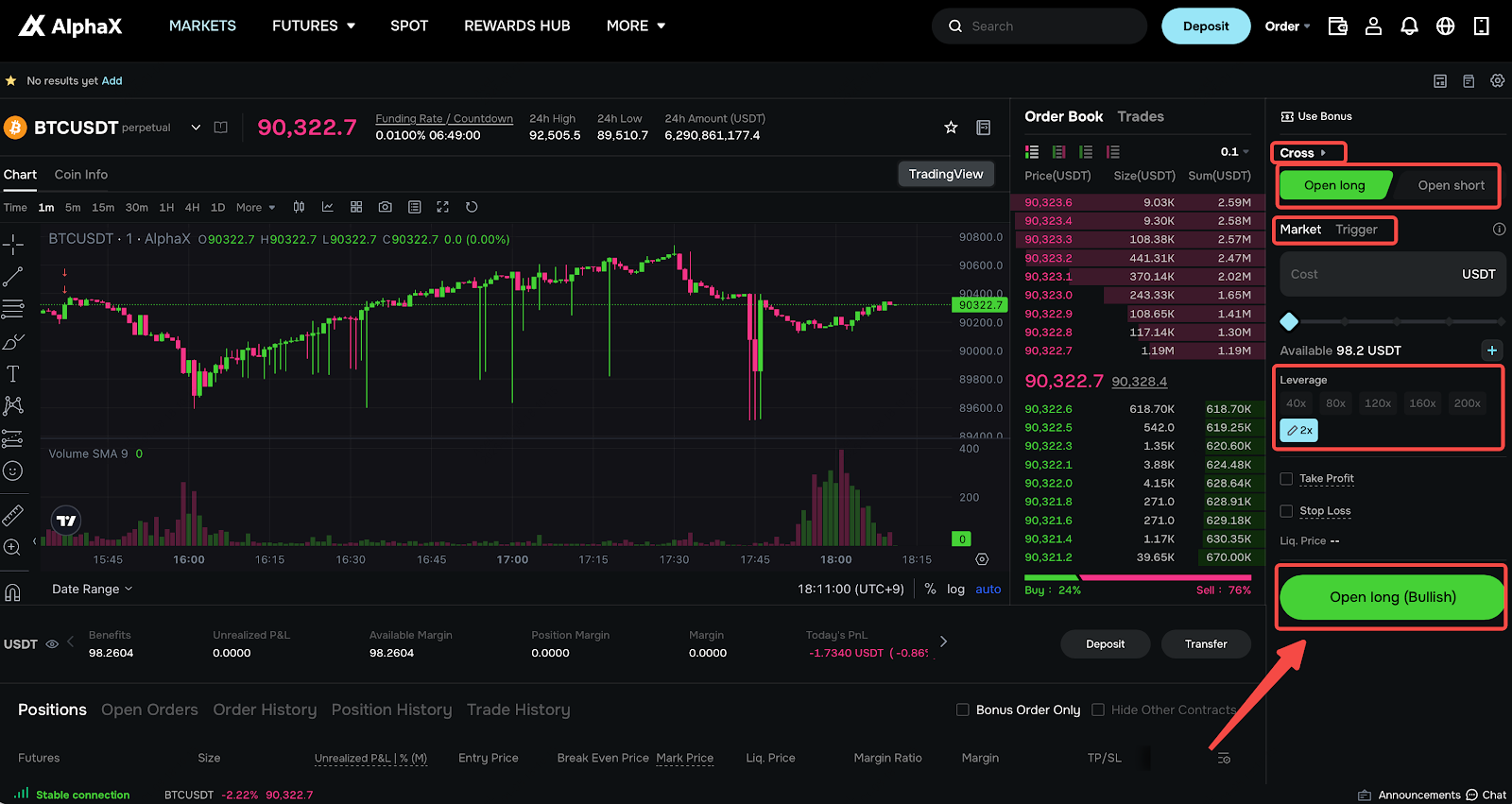Select the 15m timeframe
The width and height of the screenshot is (1512, 804).
click(x=103, y=207)
